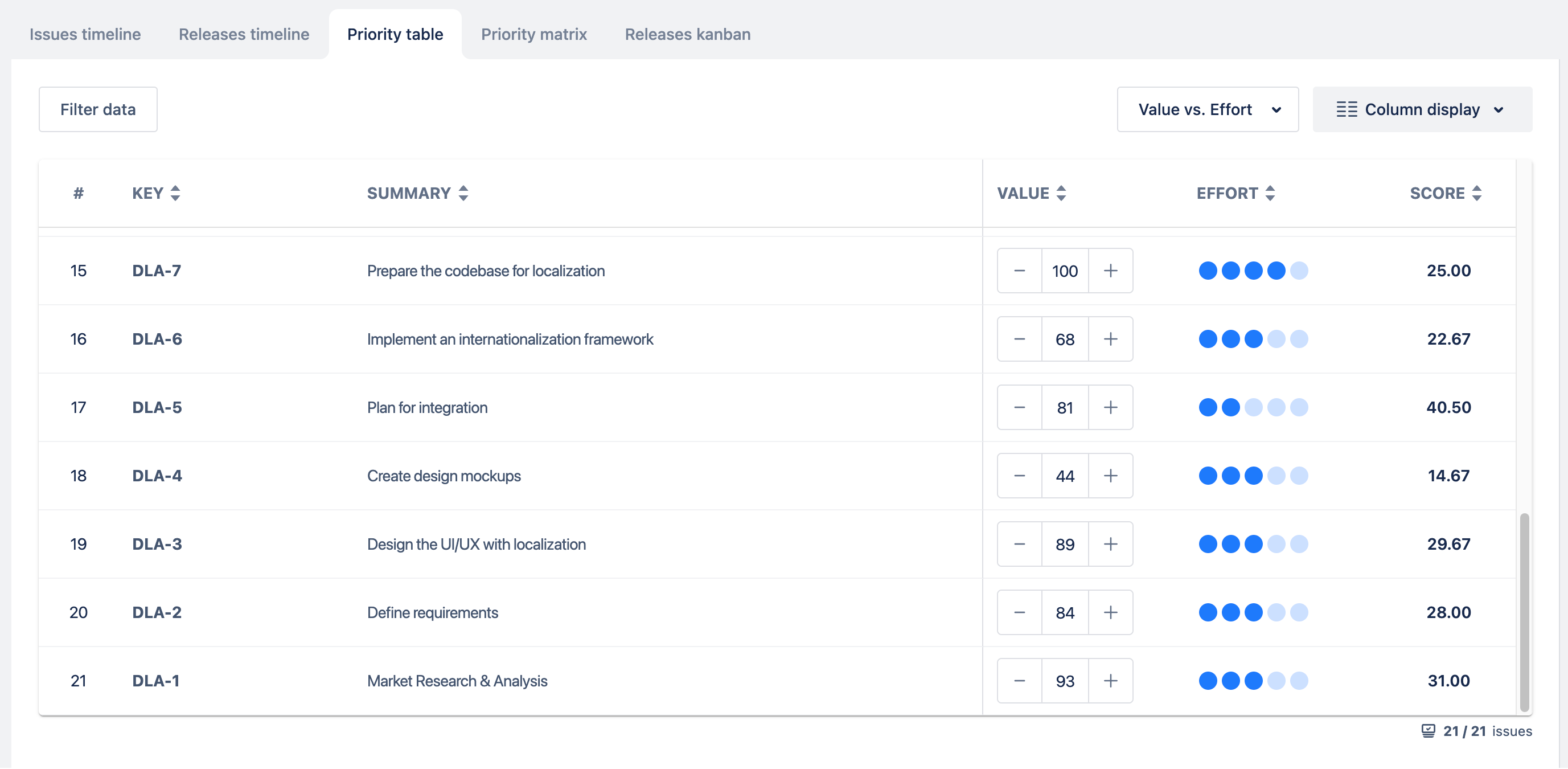Sort by SCORE column arrows

click(x=1477, y=193)
